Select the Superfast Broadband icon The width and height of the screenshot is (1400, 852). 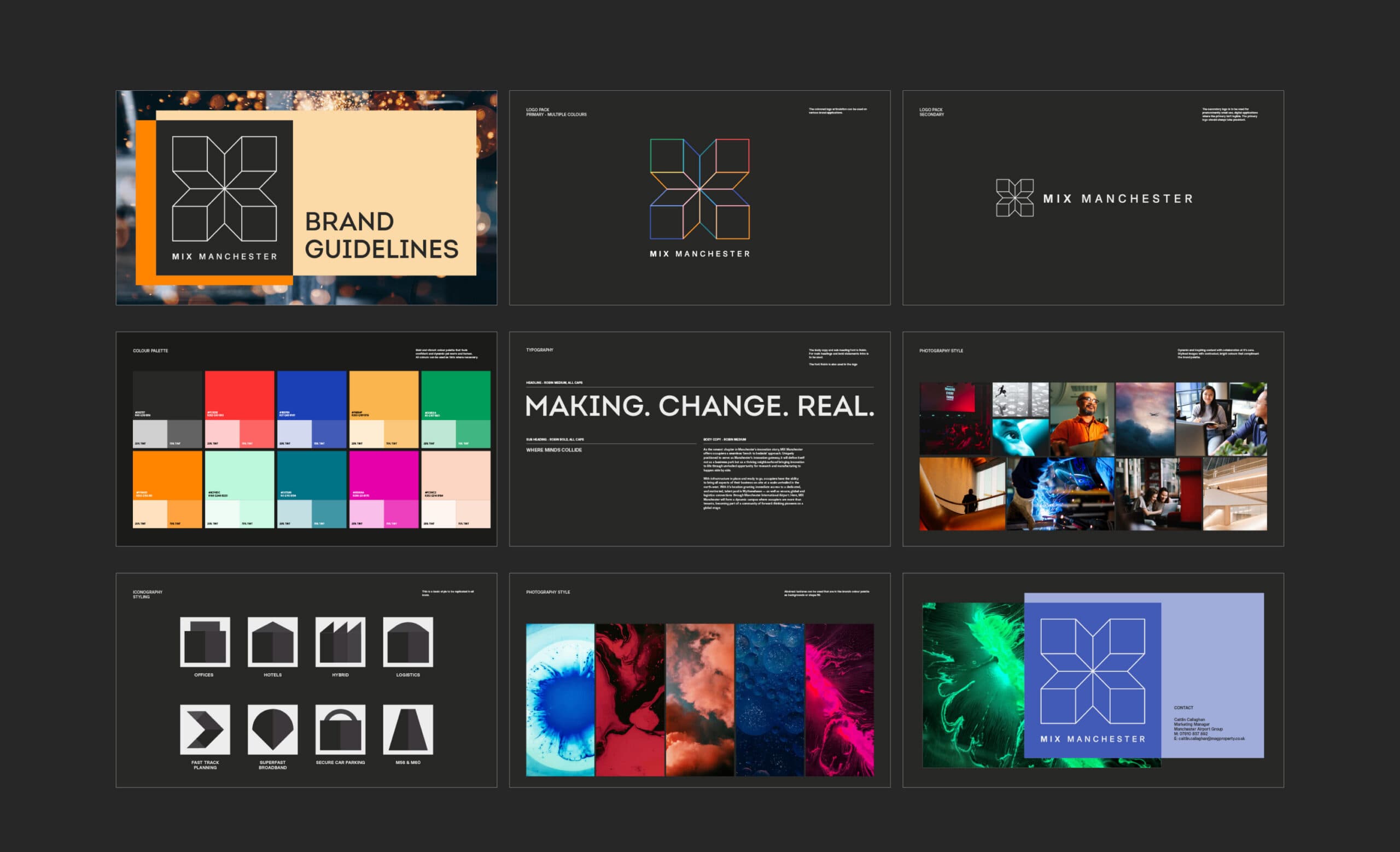(x=273, y=730)
